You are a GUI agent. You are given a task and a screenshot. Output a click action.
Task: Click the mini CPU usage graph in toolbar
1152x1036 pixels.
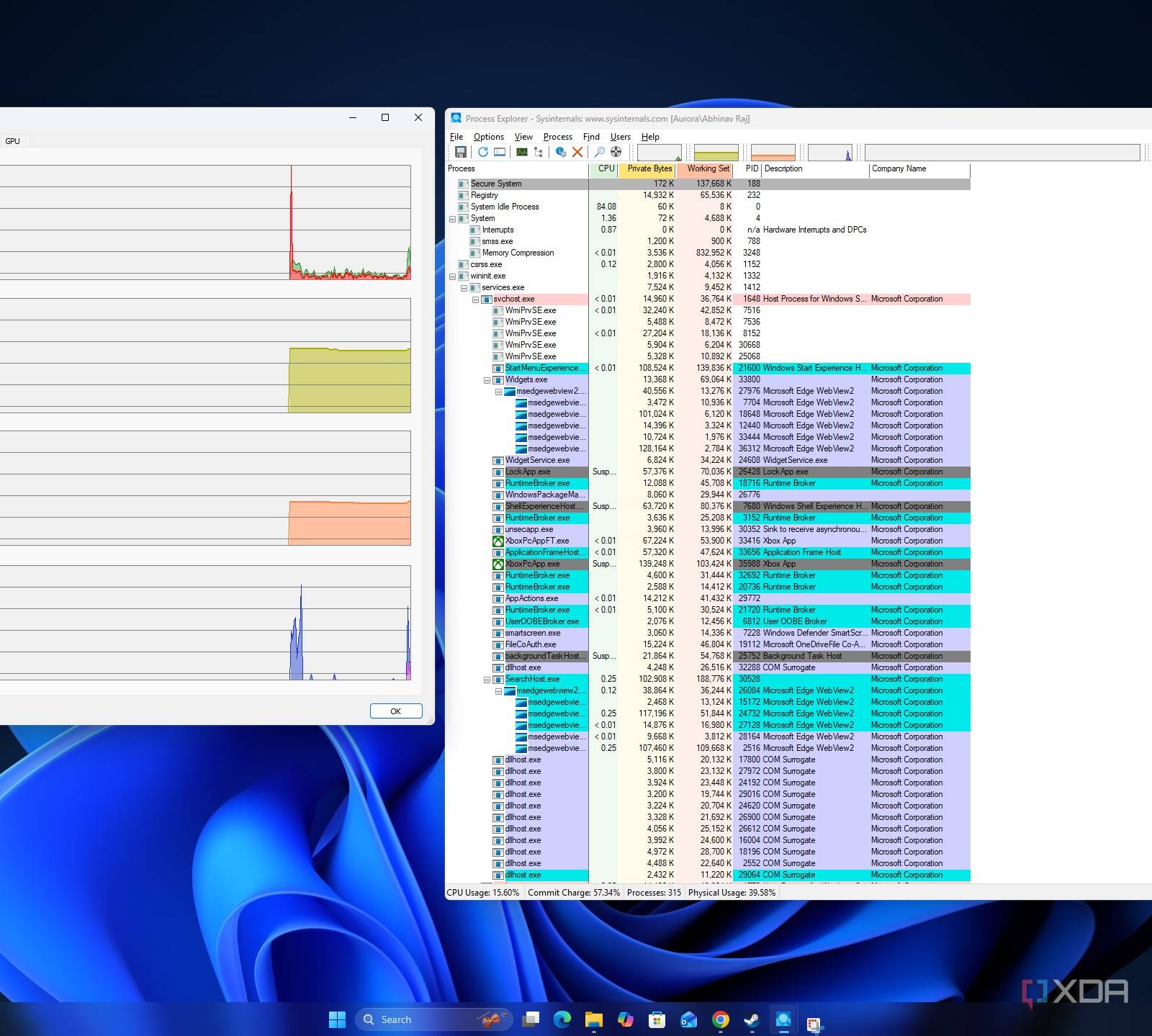[x=659, y=153]
